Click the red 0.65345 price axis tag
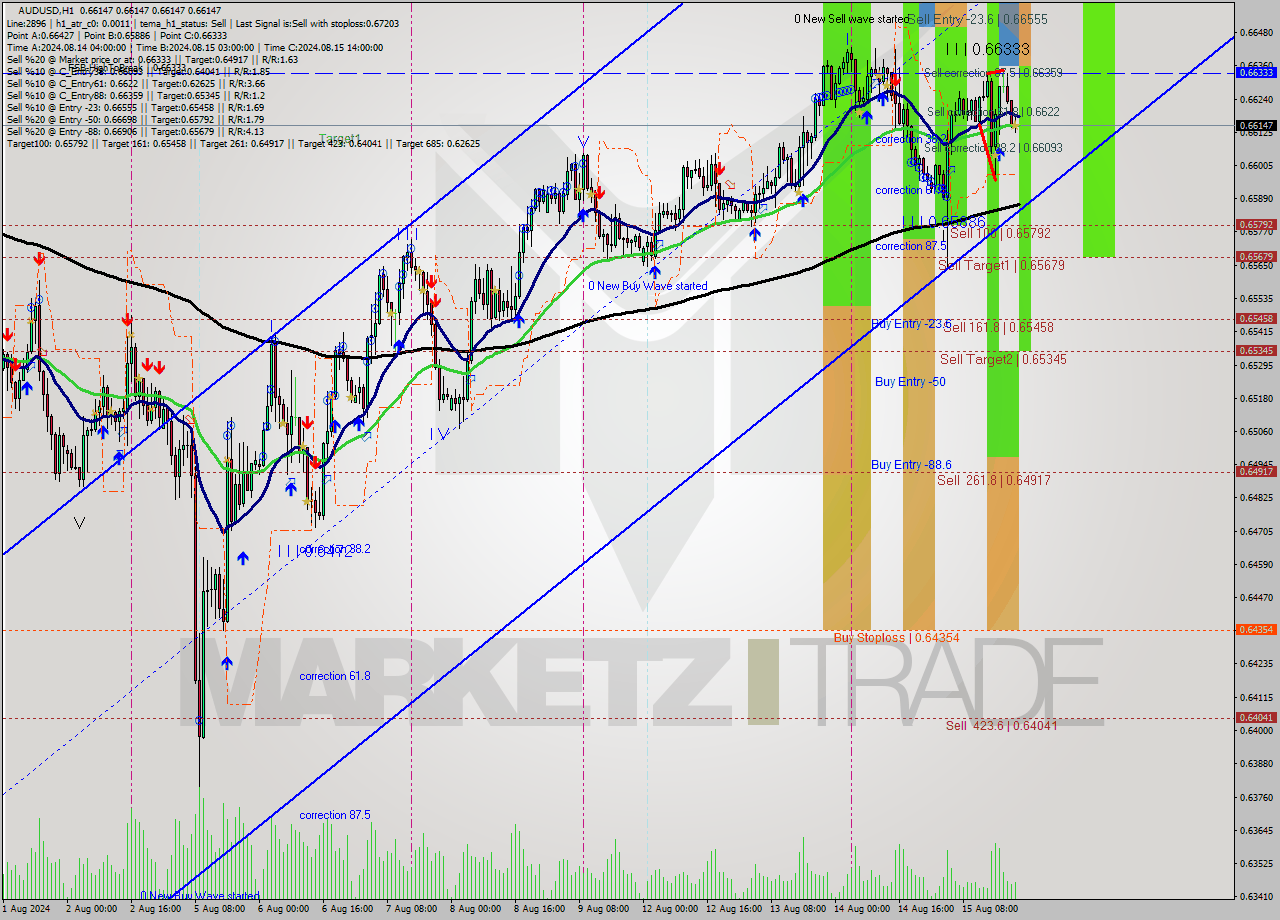The width and height of the screenshot is (1280, 920). tap(1256, 351)
